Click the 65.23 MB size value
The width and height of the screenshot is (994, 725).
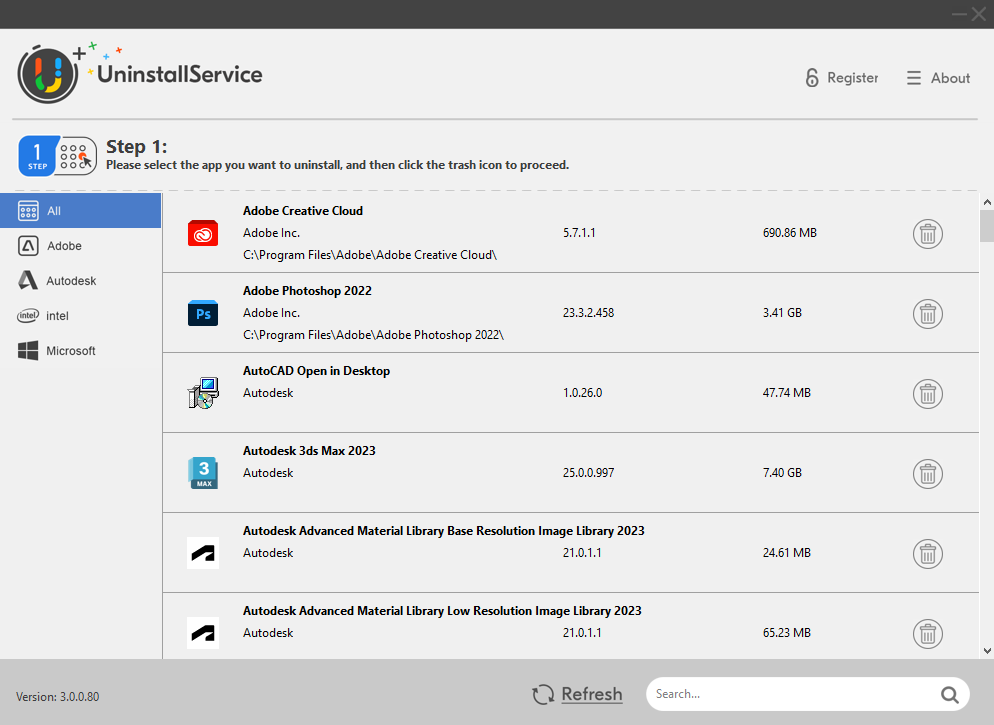click(786, 632)
